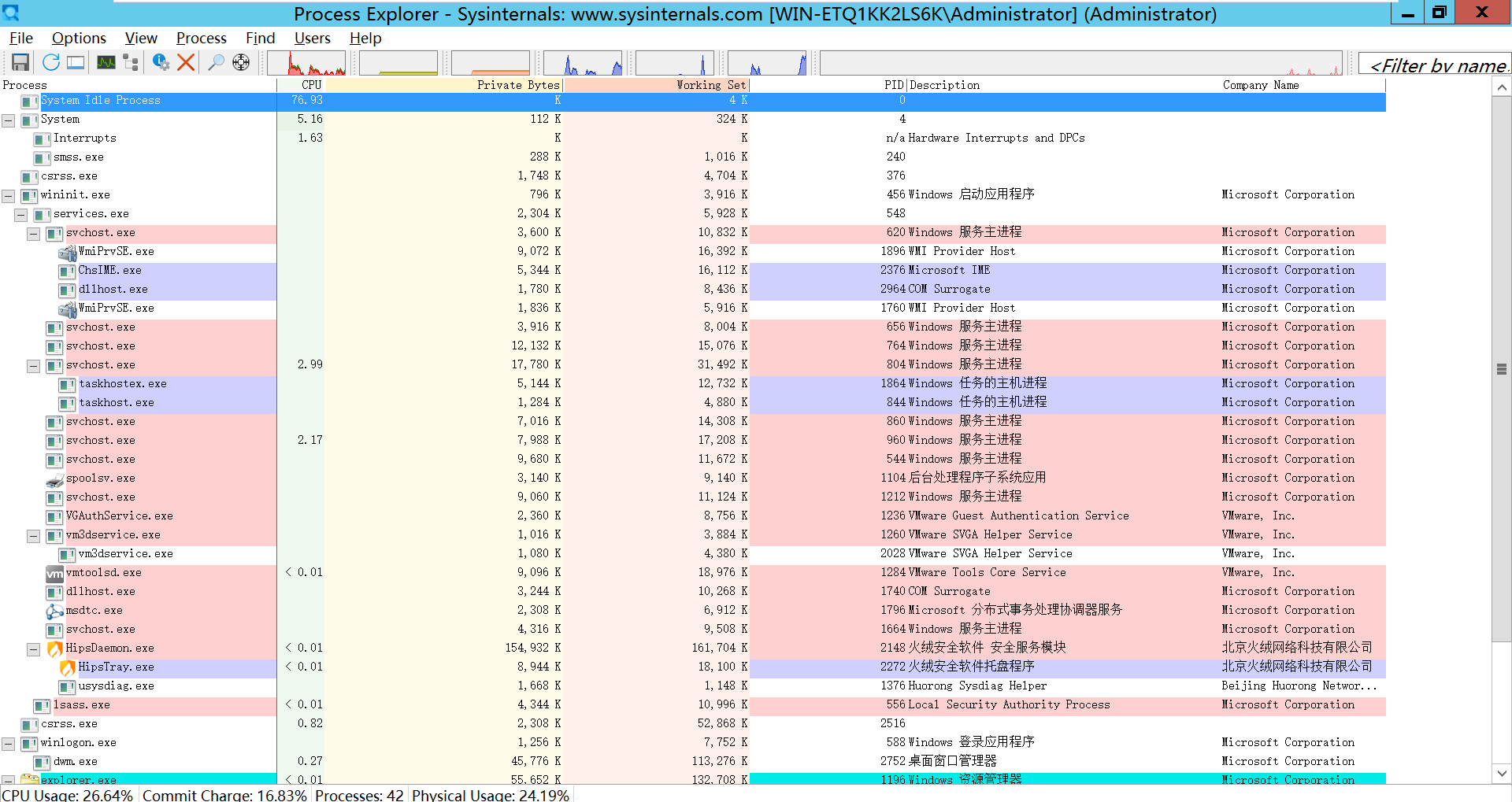Viewport: 1512px width, 802px height.
Task: Select the Interrupts process row
Action: (x=693, y=139)
